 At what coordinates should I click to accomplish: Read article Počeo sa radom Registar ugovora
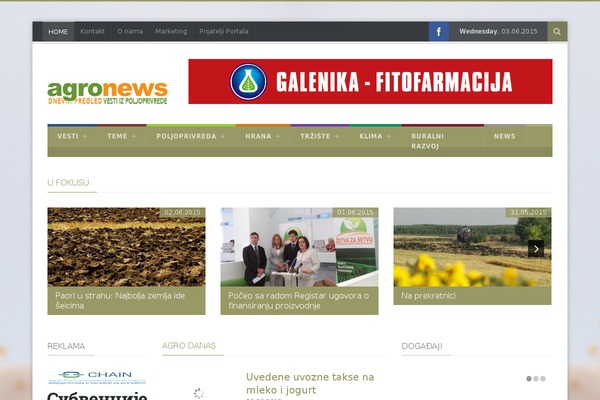click(298, 301)
